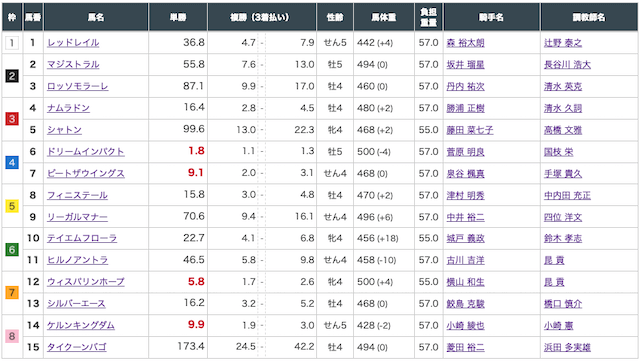
Task: Open trainer link 小崎 憲
Action: click(x=558, y=325)
